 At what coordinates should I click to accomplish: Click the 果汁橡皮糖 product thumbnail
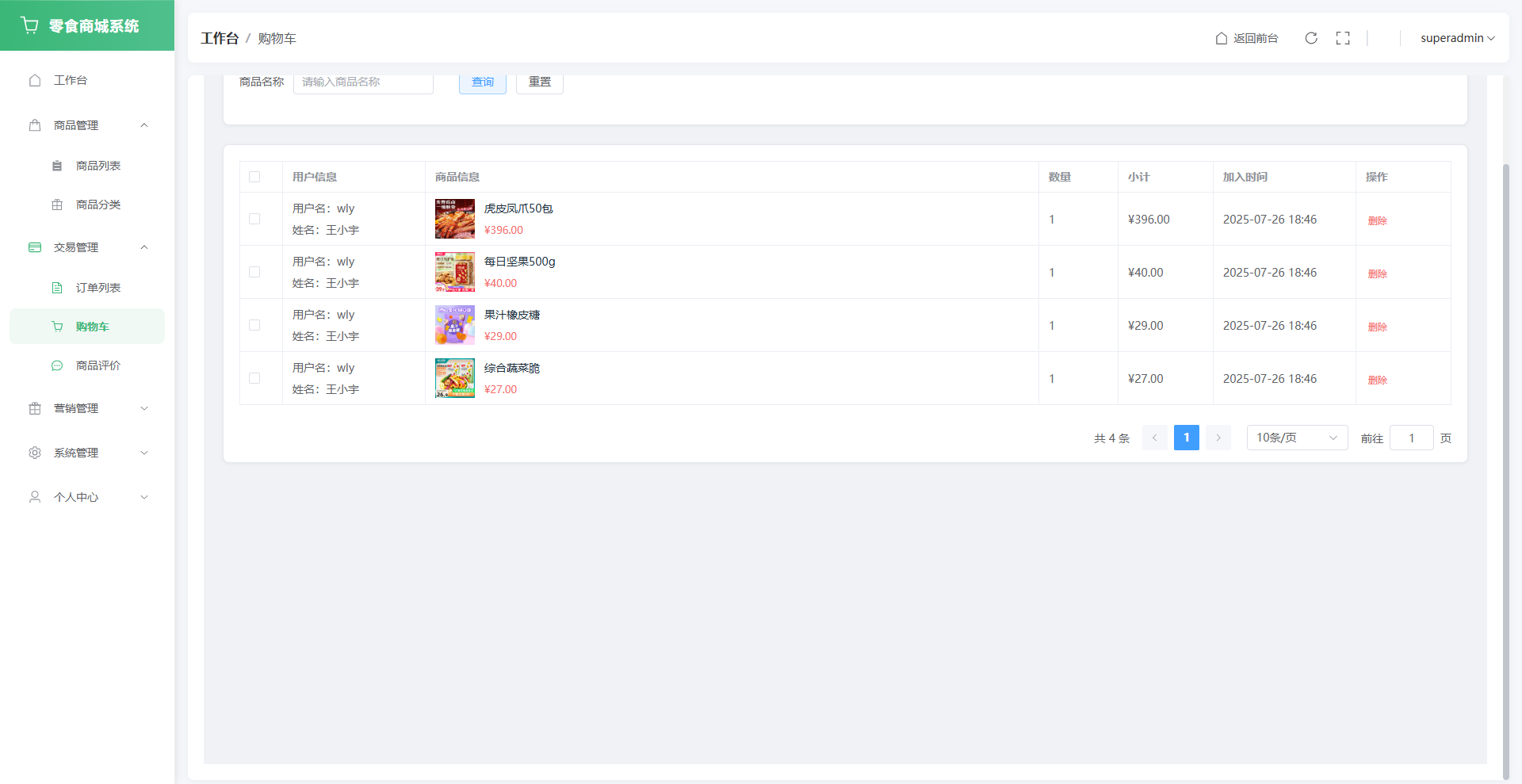(x=454, y=325)
